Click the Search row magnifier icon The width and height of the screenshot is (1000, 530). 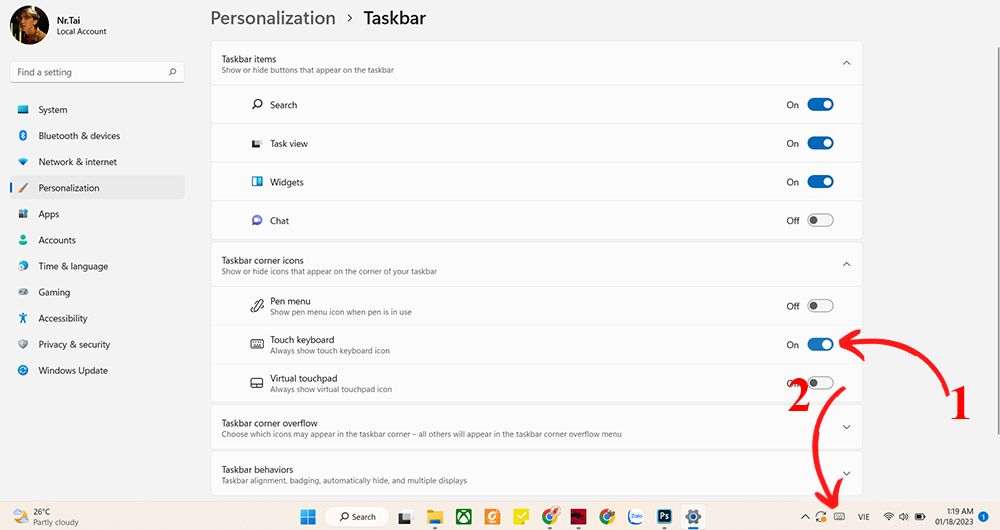tap(257, 104)
